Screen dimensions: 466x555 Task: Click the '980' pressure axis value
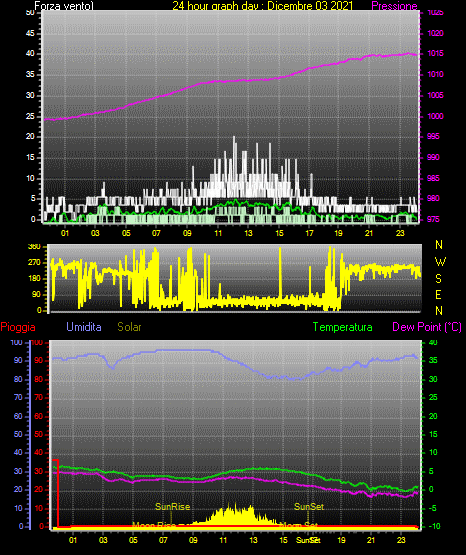pyautogui.click(x=434, y=198)
